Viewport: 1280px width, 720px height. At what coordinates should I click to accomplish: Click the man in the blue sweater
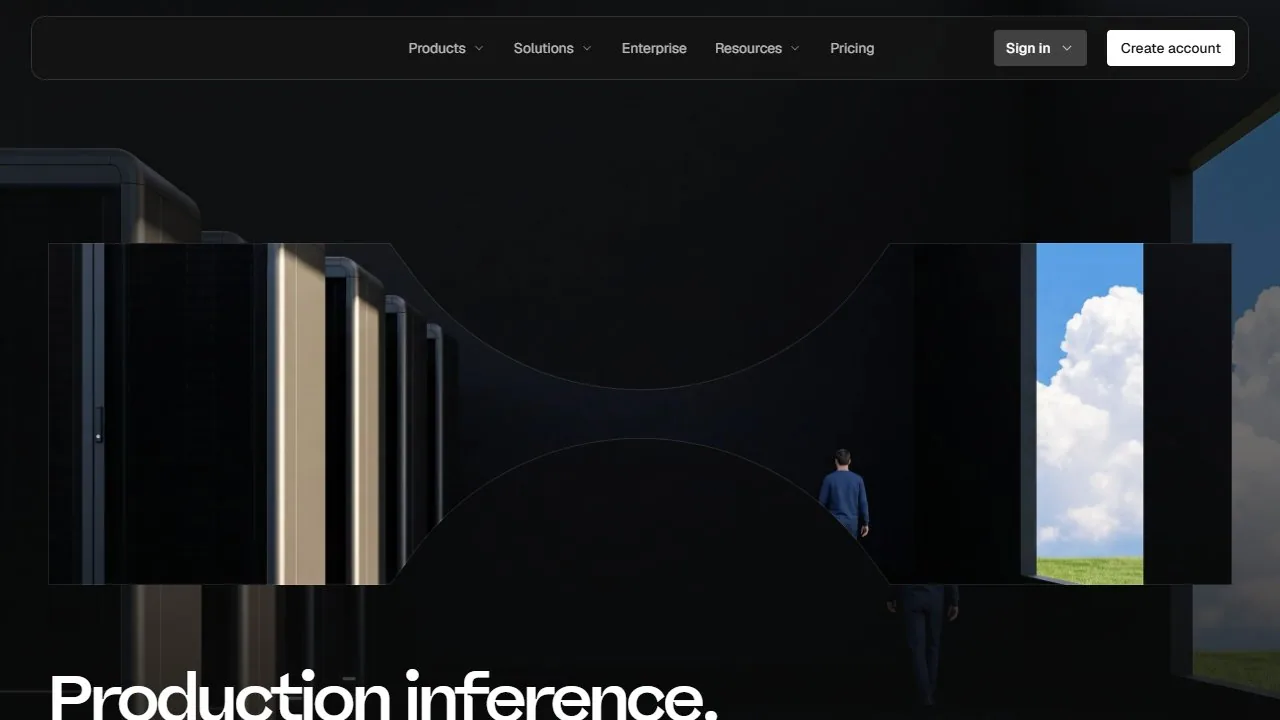pyautogui.click(x=844, y=493)
